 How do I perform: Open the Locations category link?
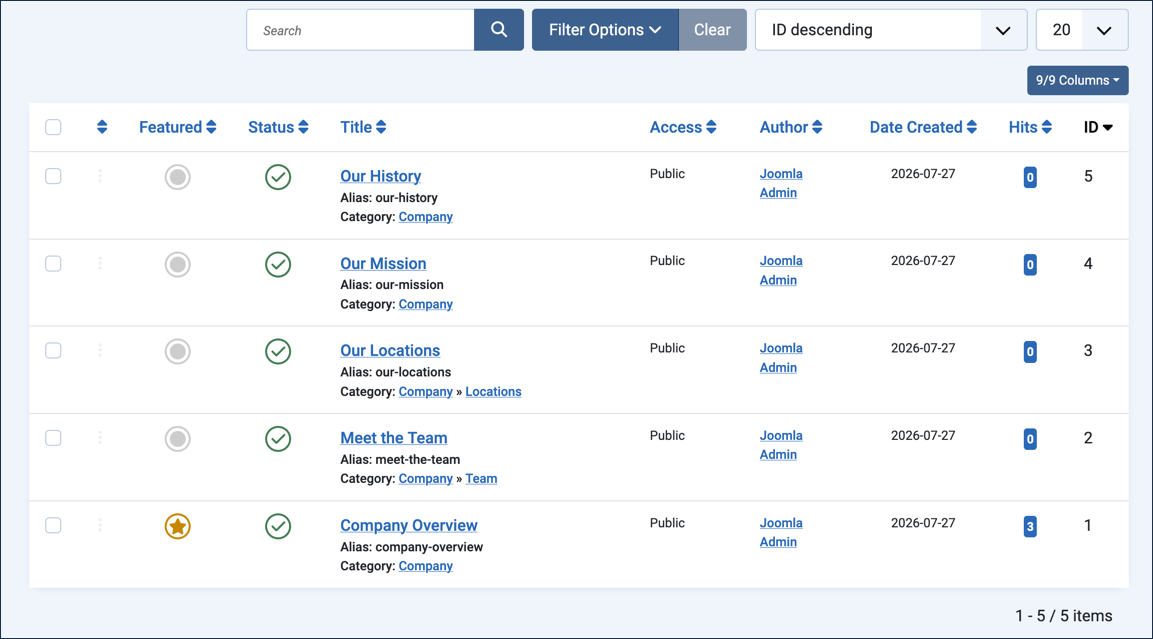click(493, 392)
